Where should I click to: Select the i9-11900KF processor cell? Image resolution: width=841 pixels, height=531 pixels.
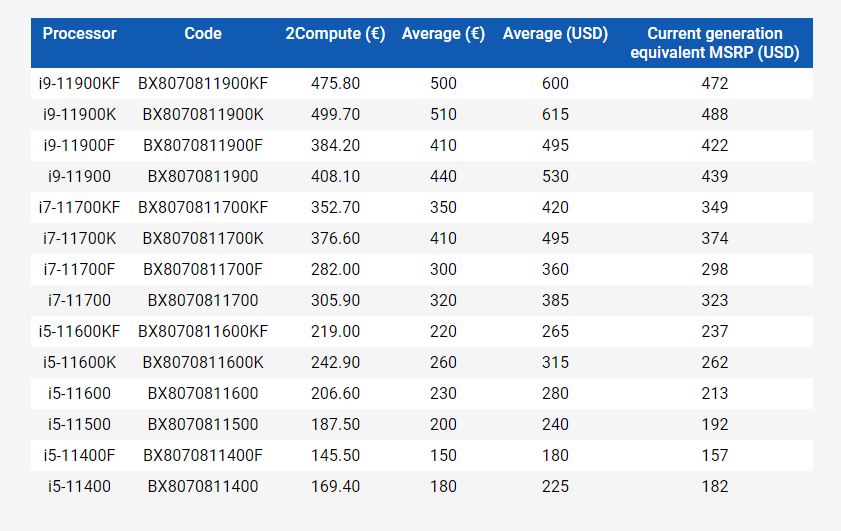[x=79, y=84]
